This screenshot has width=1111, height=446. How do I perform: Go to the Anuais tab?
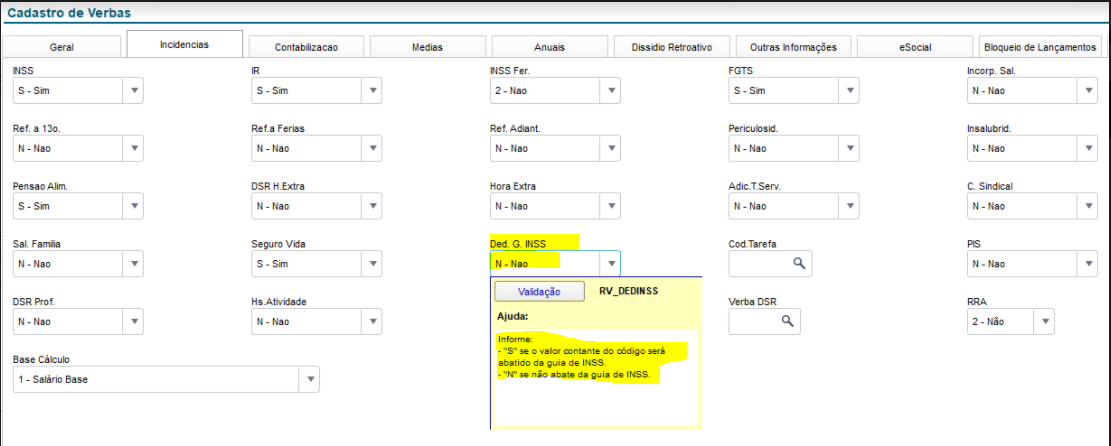click(549, 47)
